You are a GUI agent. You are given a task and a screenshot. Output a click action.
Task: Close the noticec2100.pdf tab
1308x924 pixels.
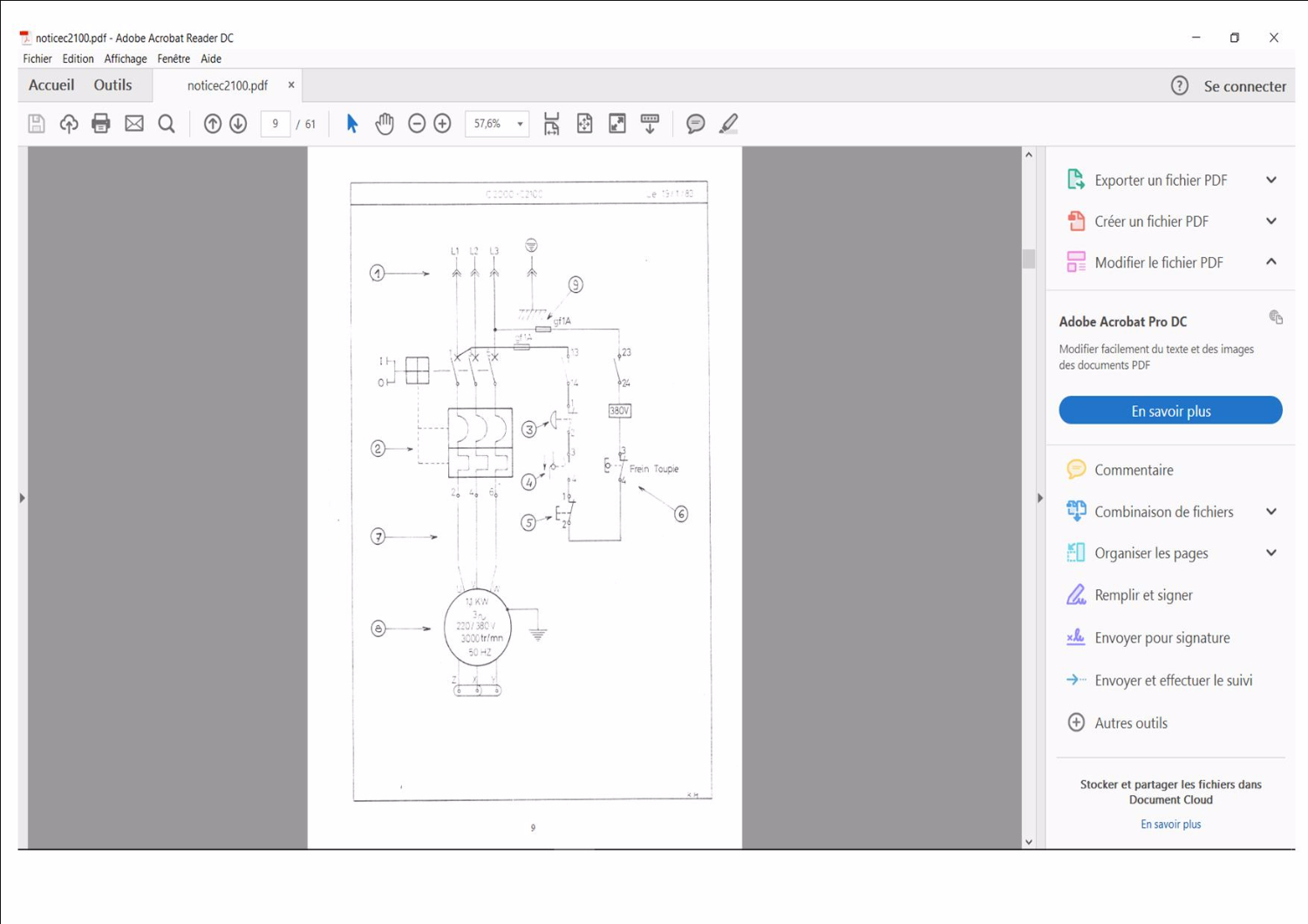click(x=291, y=85)
